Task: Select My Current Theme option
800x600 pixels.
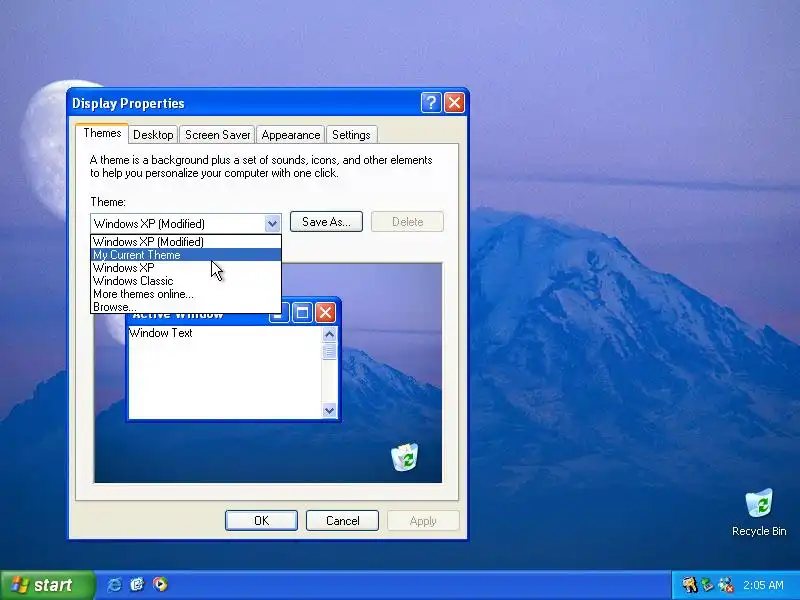Action: coord(186,255)
